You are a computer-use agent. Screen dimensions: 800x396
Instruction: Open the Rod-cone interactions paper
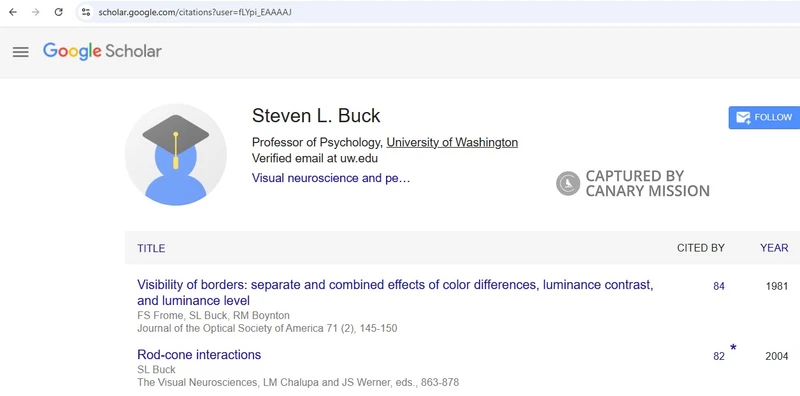(199, 355)
